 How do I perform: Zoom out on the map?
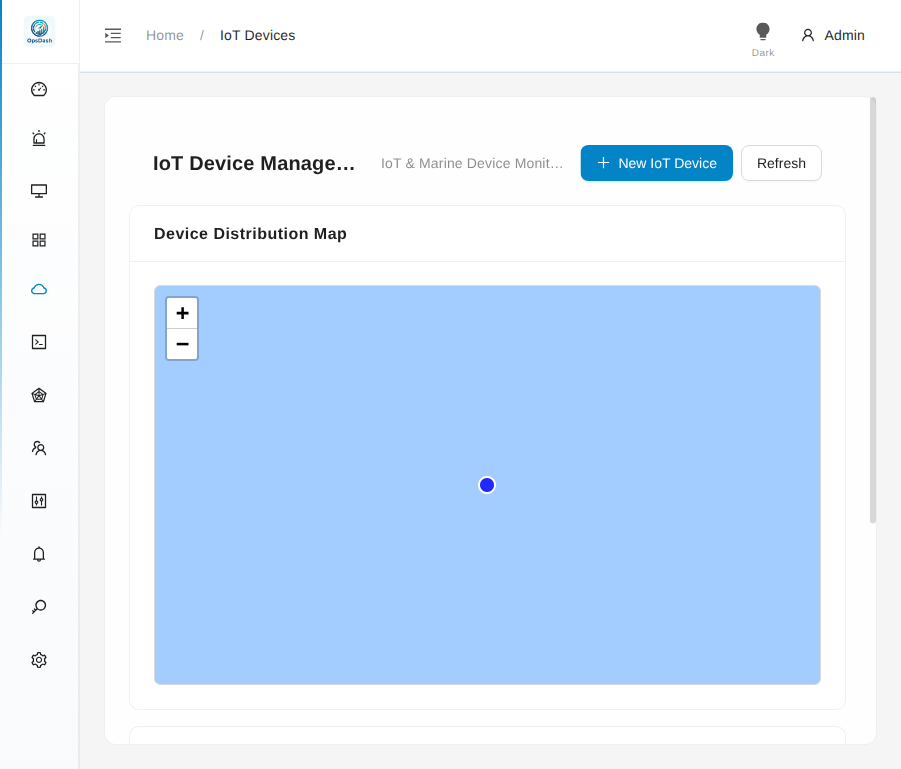coord(182,344)
